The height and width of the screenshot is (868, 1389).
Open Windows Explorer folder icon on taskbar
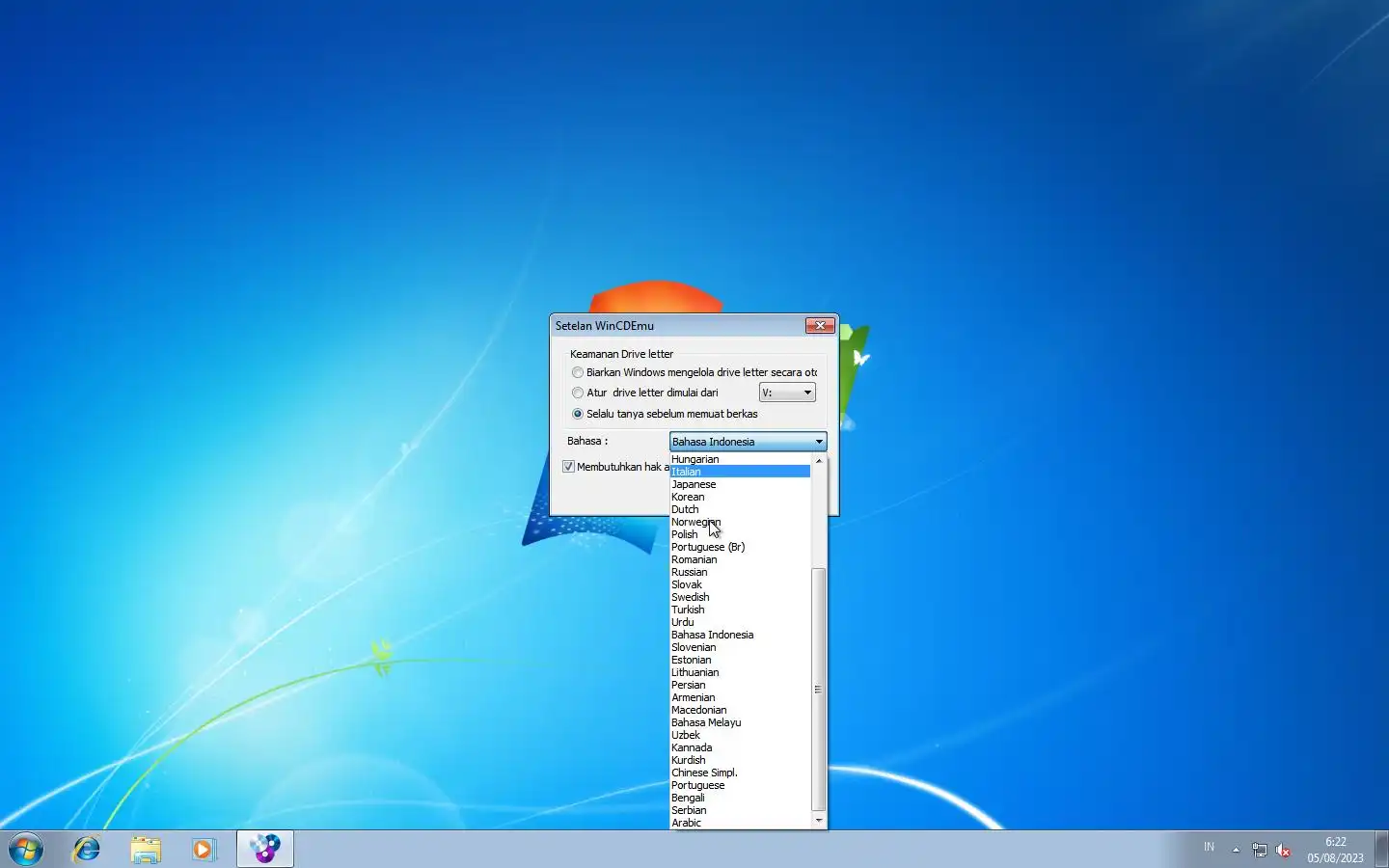click(146, 850)
